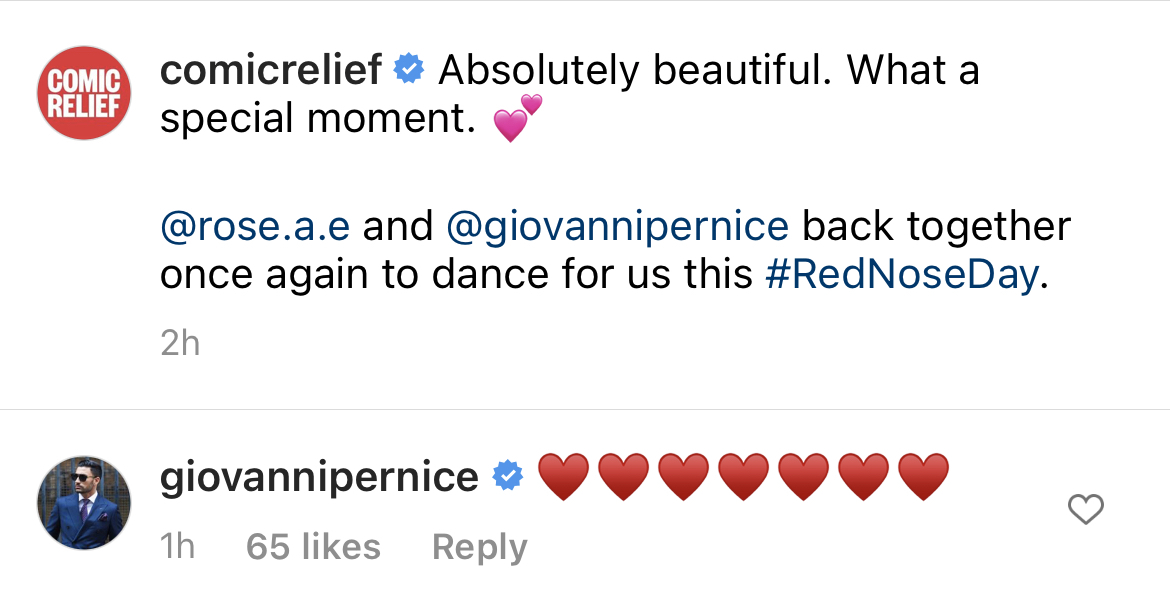Click the last red heart emoji in the comment

click(923, 476)
